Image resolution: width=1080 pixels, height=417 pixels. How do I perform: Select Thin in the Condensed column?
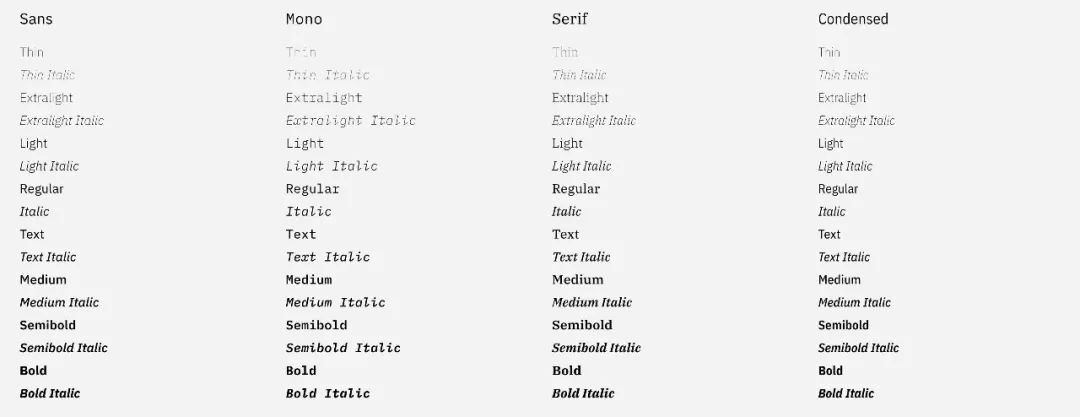pyautogui.click(x=829, y=52)
